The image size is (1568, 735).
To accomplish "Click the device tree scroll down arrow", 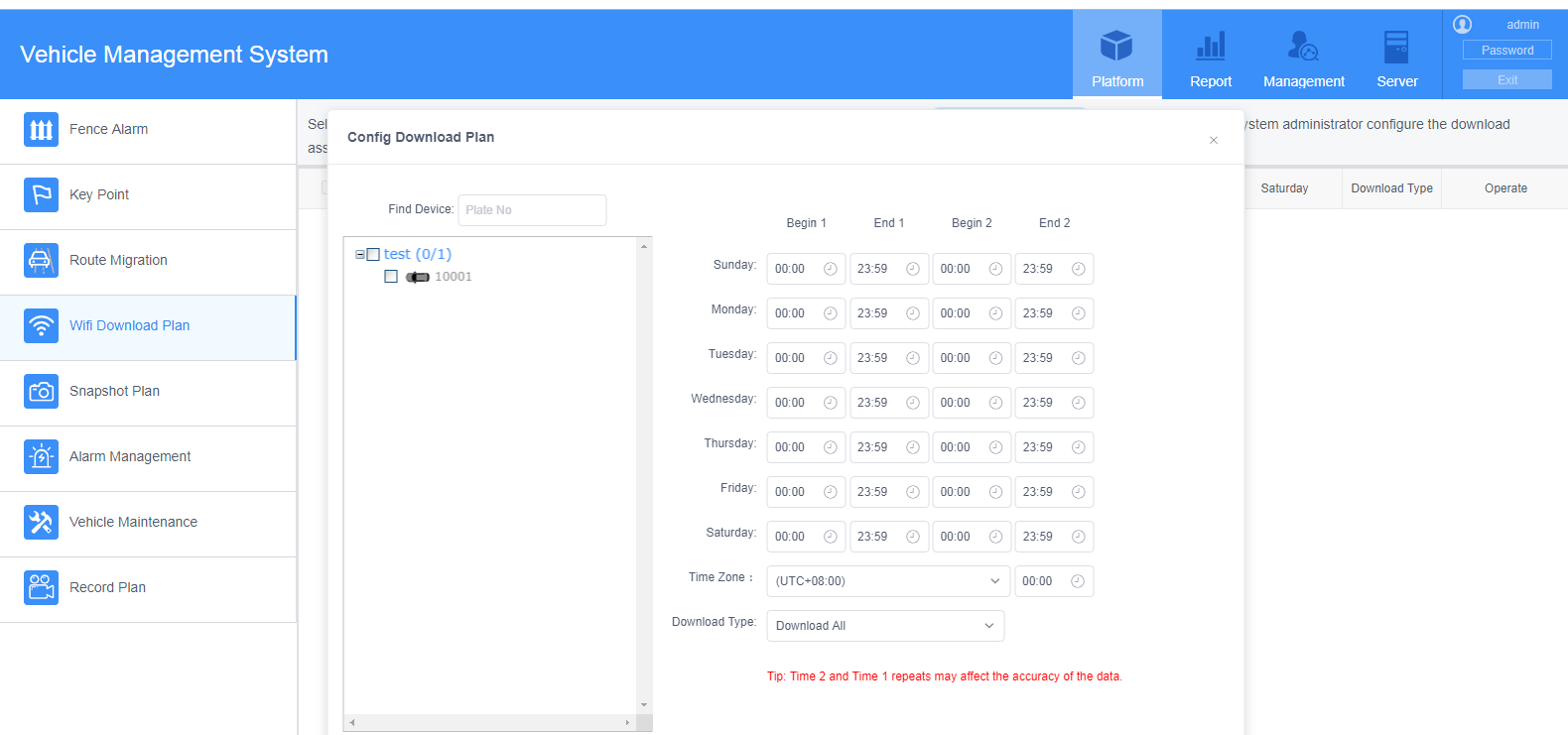I will (x=644, y=705).
